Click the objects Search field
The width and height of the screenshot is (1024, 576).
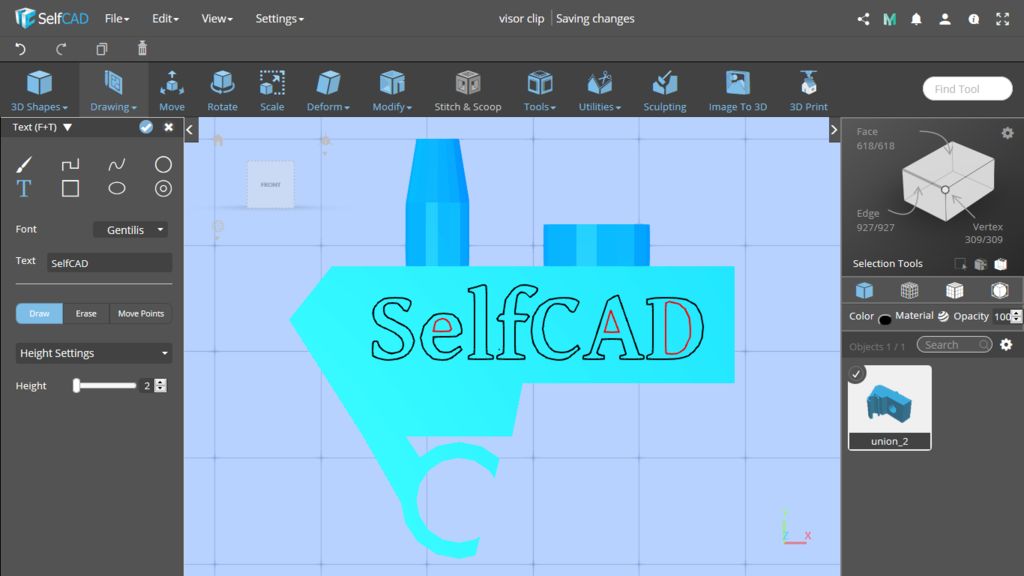tap(954, 344)
